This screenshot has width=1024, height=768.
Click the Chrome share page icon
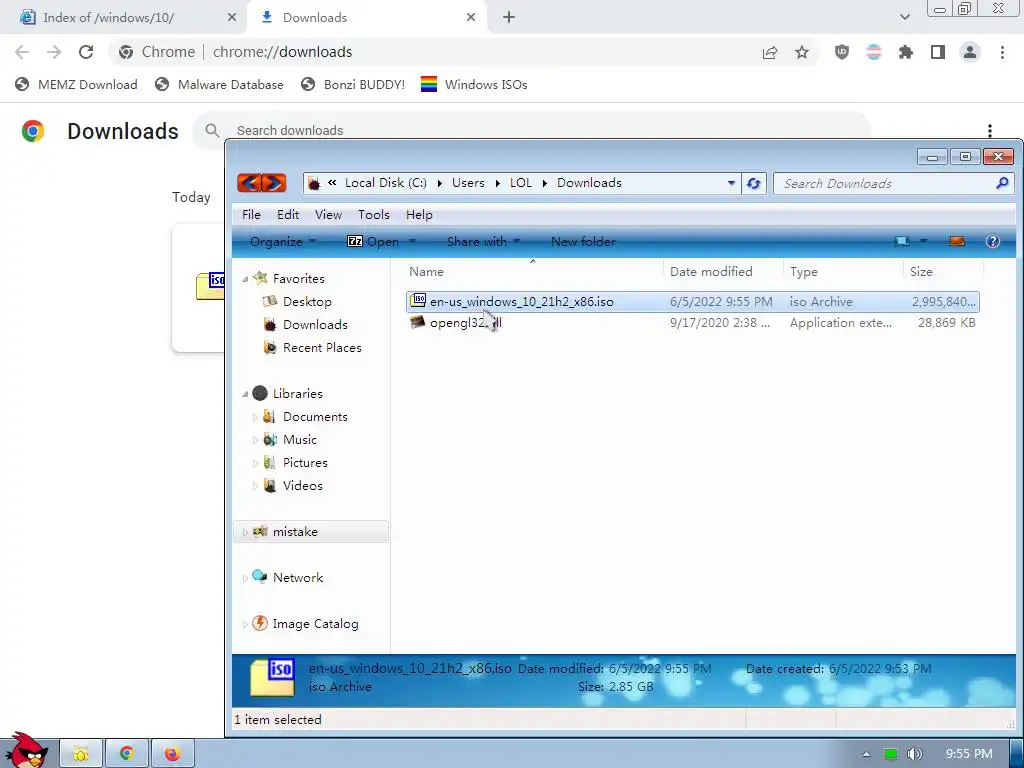[770, 52]
